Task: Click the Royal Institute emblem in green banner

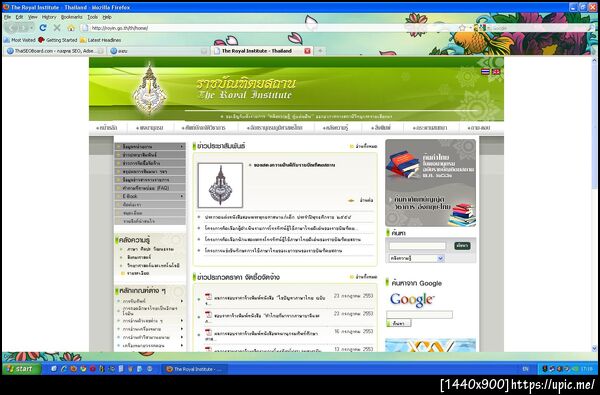Action: click(x=150, y=90)
